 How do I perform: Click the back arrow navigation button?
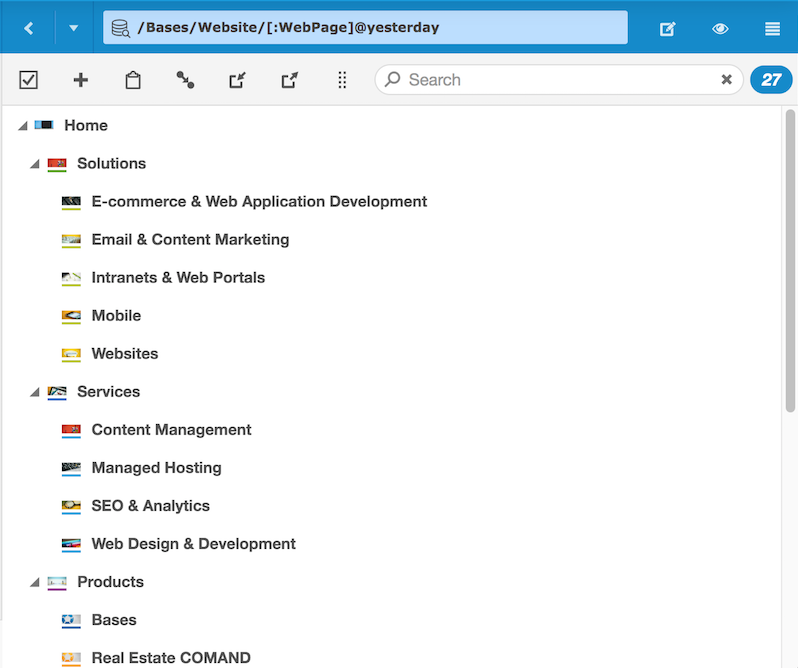28,28
